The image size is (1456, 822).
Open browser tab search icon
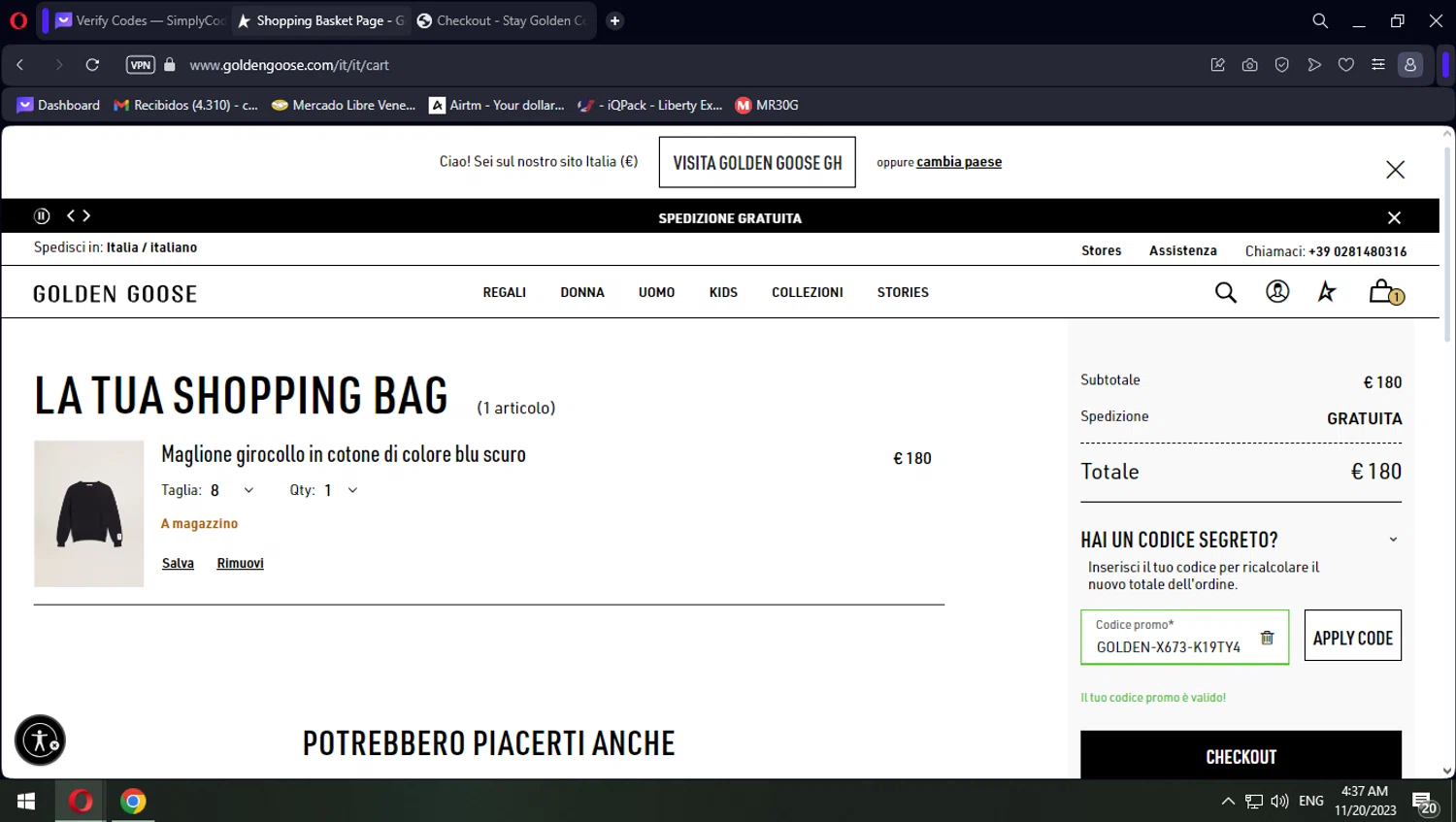point(1320,20)
